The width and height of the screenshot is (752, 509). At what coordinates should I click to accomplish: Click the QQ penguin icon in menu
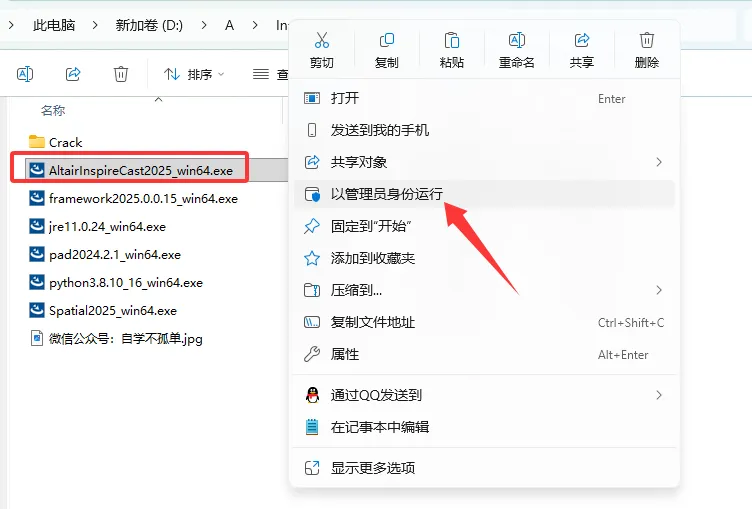[312, 395]
